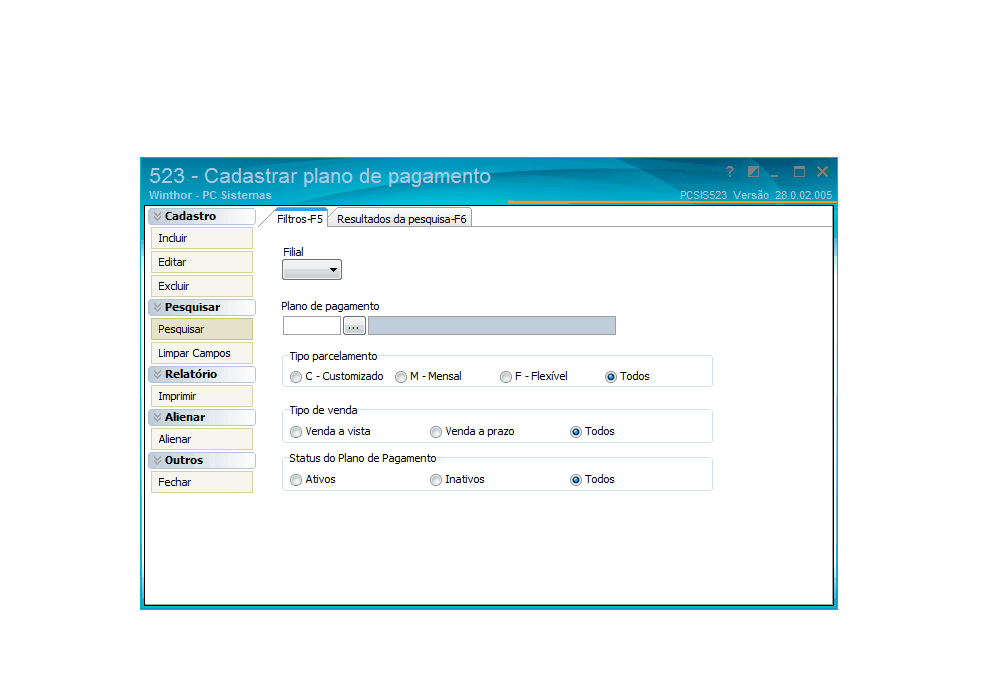Open the help question mark icon

click(x=729, y=171)
